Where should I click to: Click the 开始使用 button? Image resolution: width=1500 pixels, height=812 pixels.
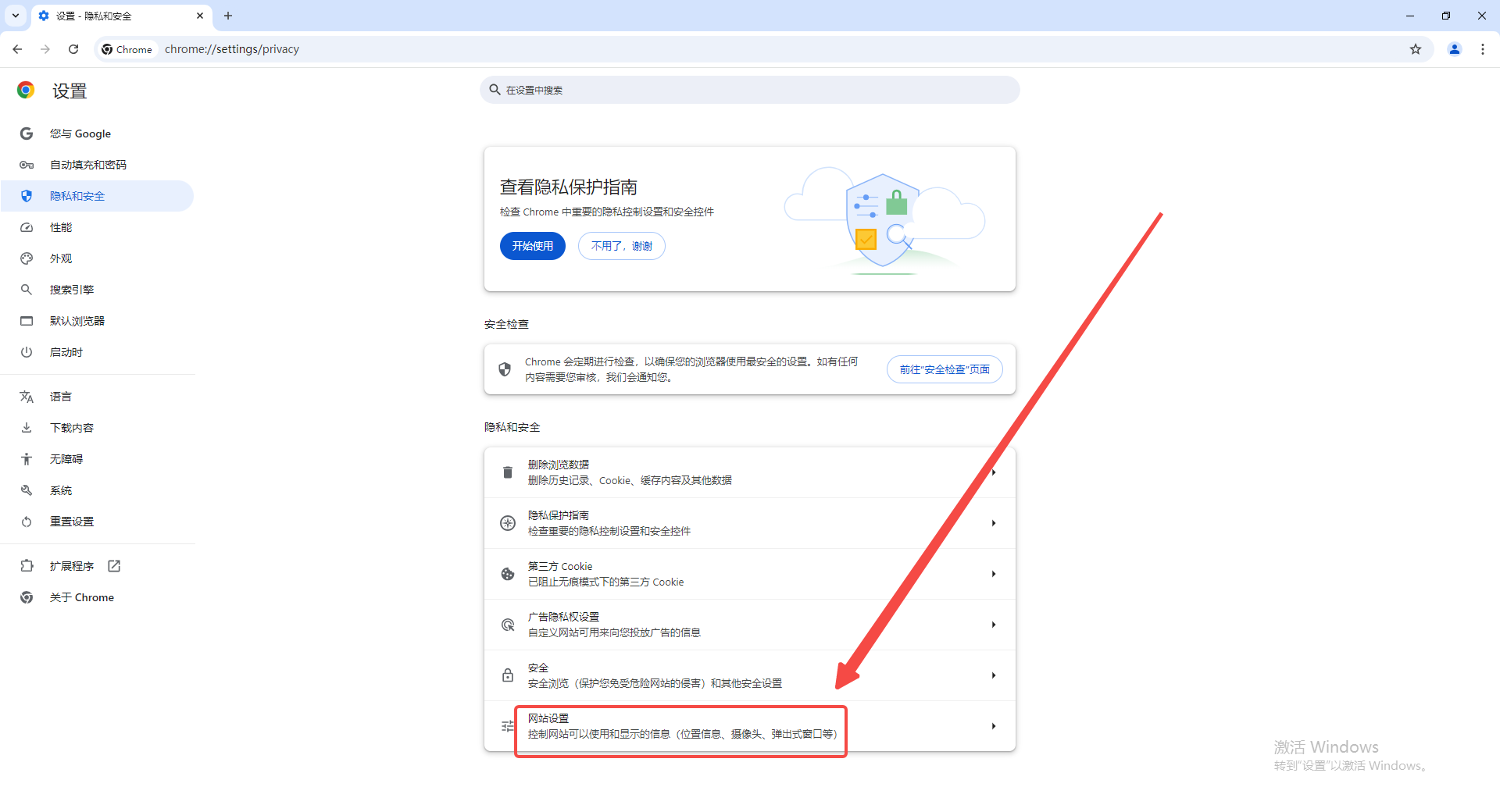533,246
